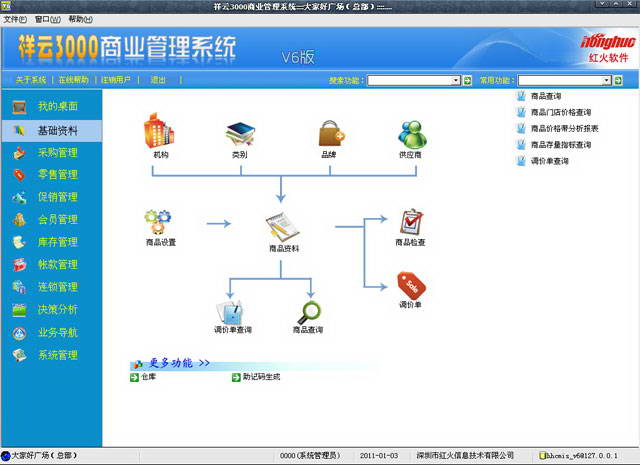Open the 商品资料 notepad icon
Image resolution: width=640 pixels, height=465 pixels.
282,227
